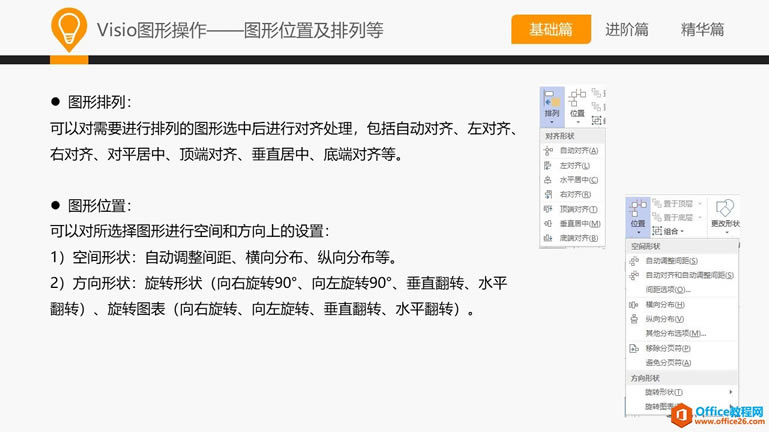Open the 精华篇 tab
Image resolution: width=769 pixels, height=432 pixels.
(x=702, y=29)
